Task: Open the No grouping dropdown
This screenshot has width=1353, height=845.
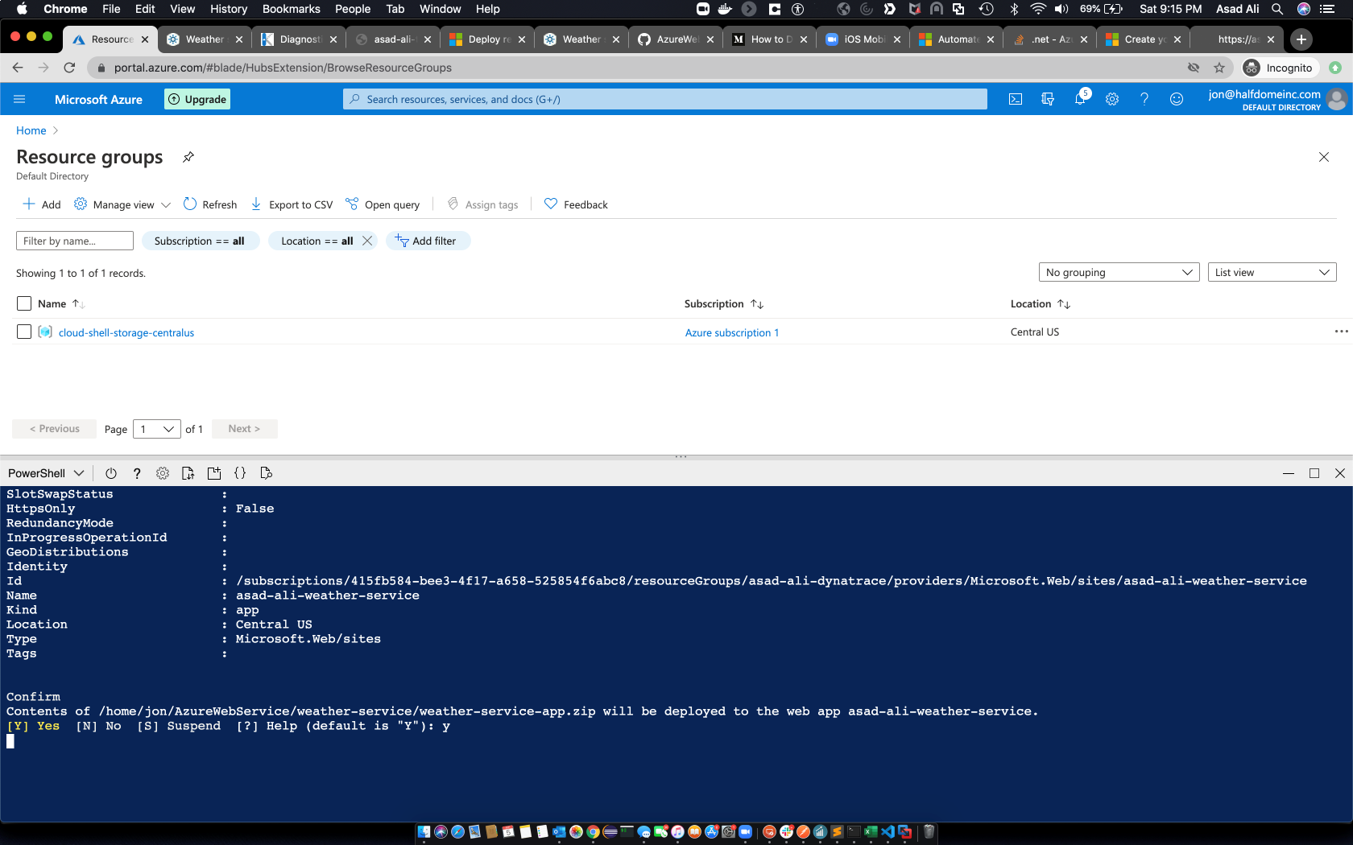Action: pyautogui.click(x=1118, y=272)
